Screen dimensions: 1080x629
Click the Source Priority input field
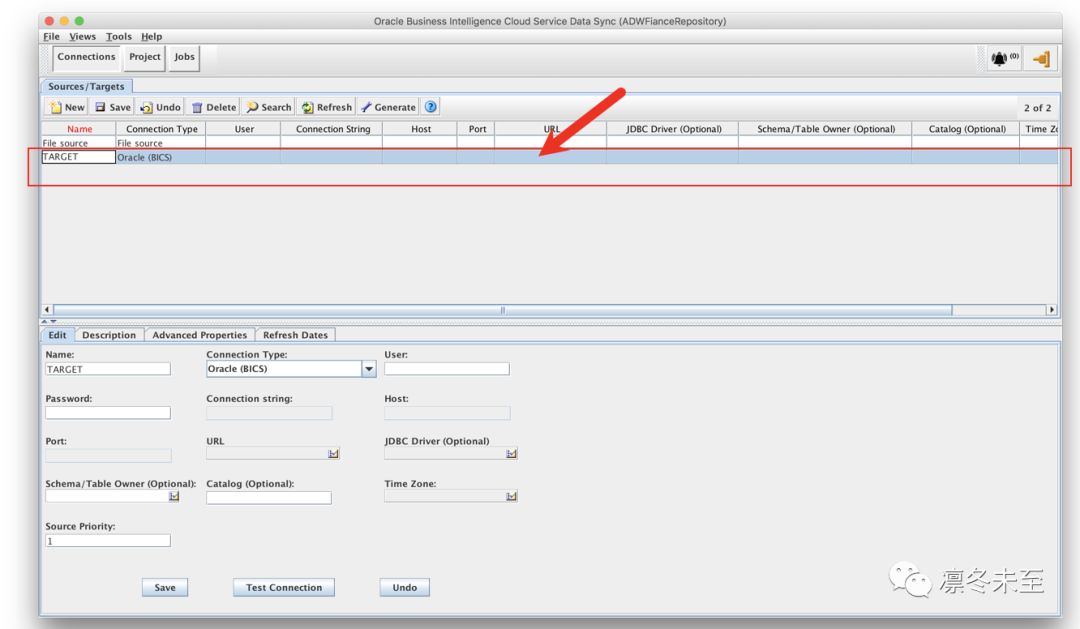point(107,541)
